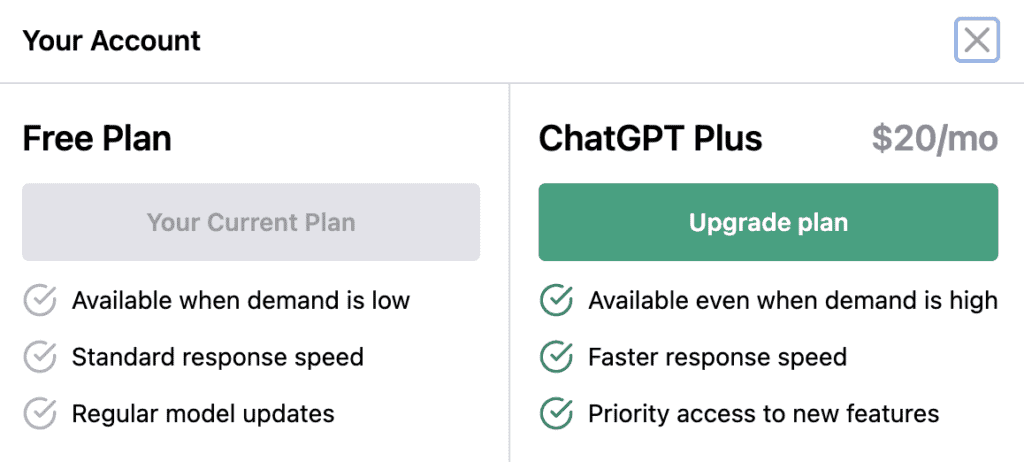Click checkmark icon beside Standard response speed
The image size is (1024, 462).
(x=40, y=357)
